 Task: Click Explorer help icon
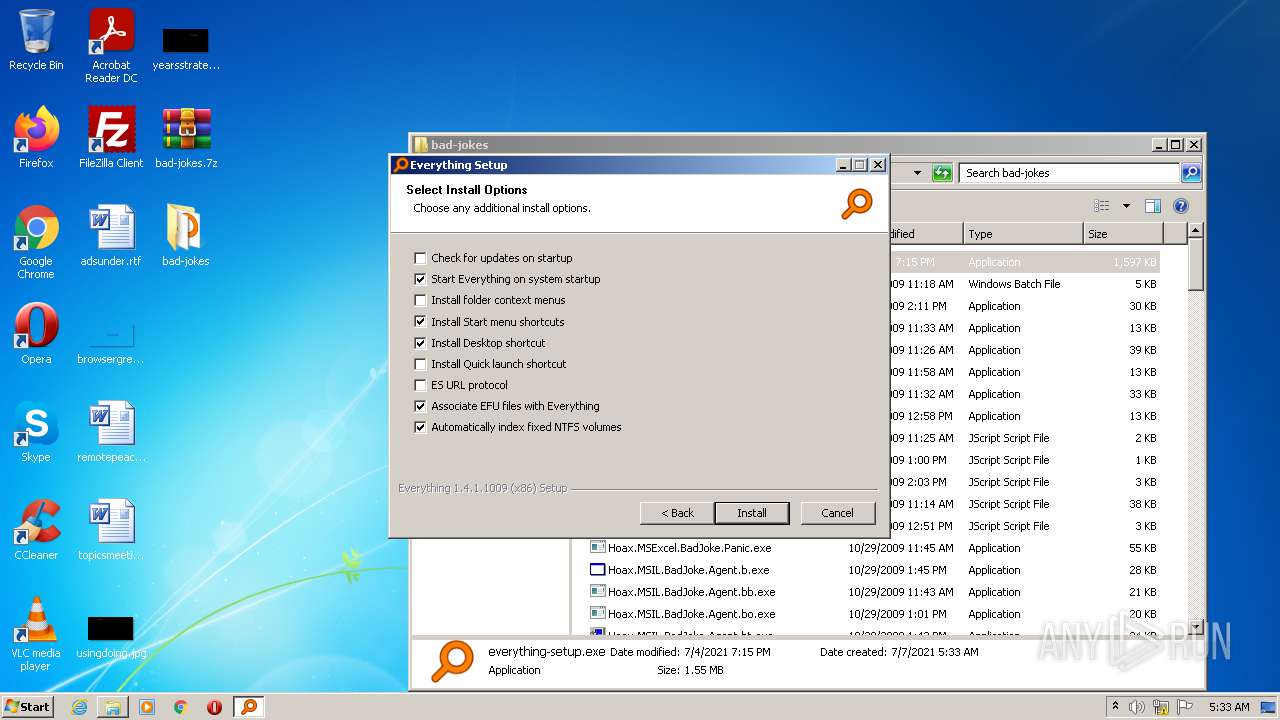tap(1180, 206)
